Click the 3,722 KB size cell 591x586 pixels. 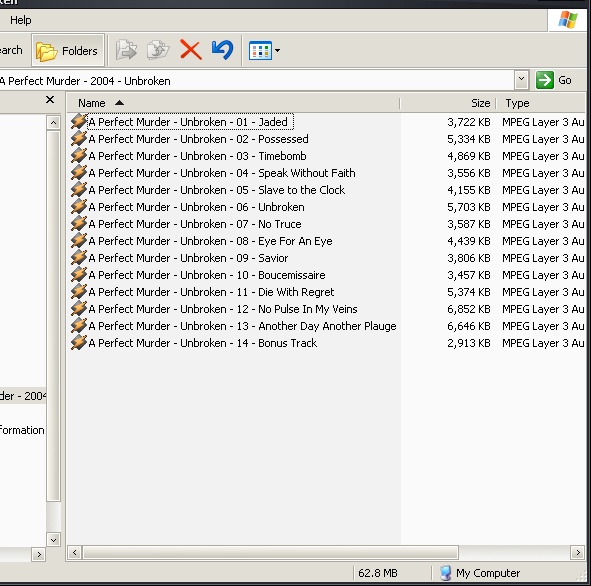(x=469, y=122)
